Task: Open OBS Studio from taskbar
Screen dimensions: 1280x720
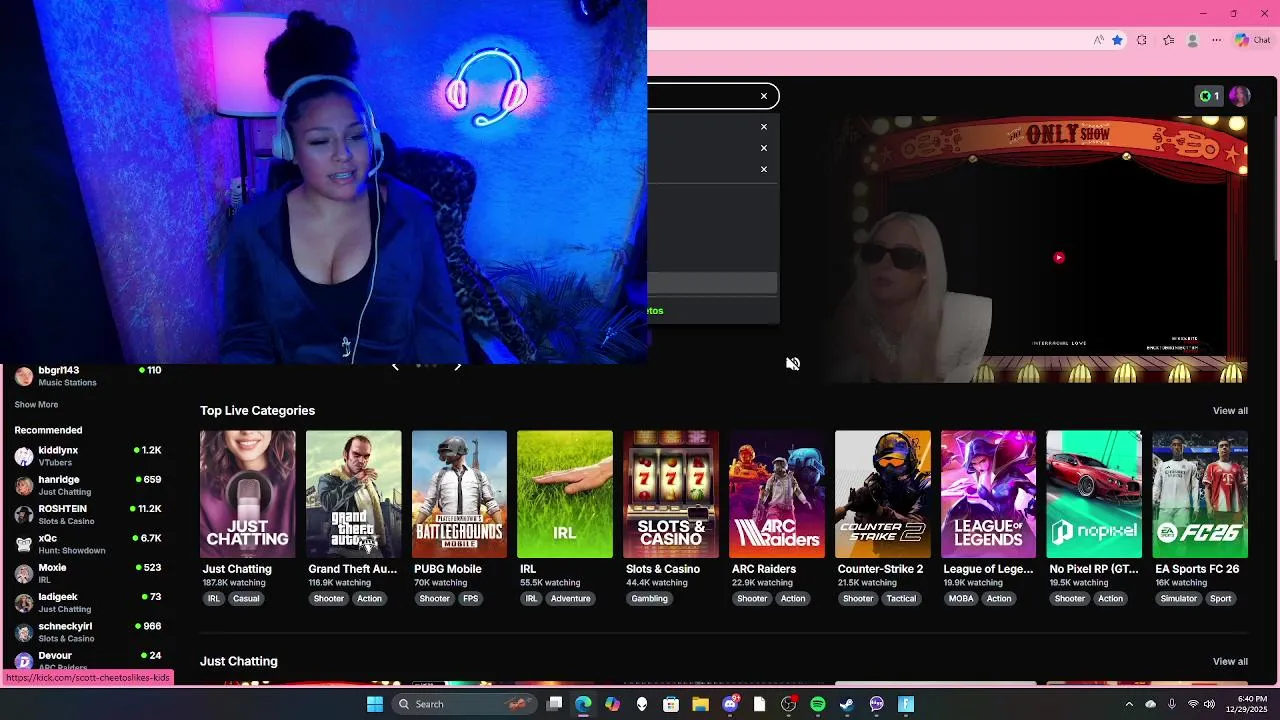Action: pyautogui.click(x=789, y=704)
